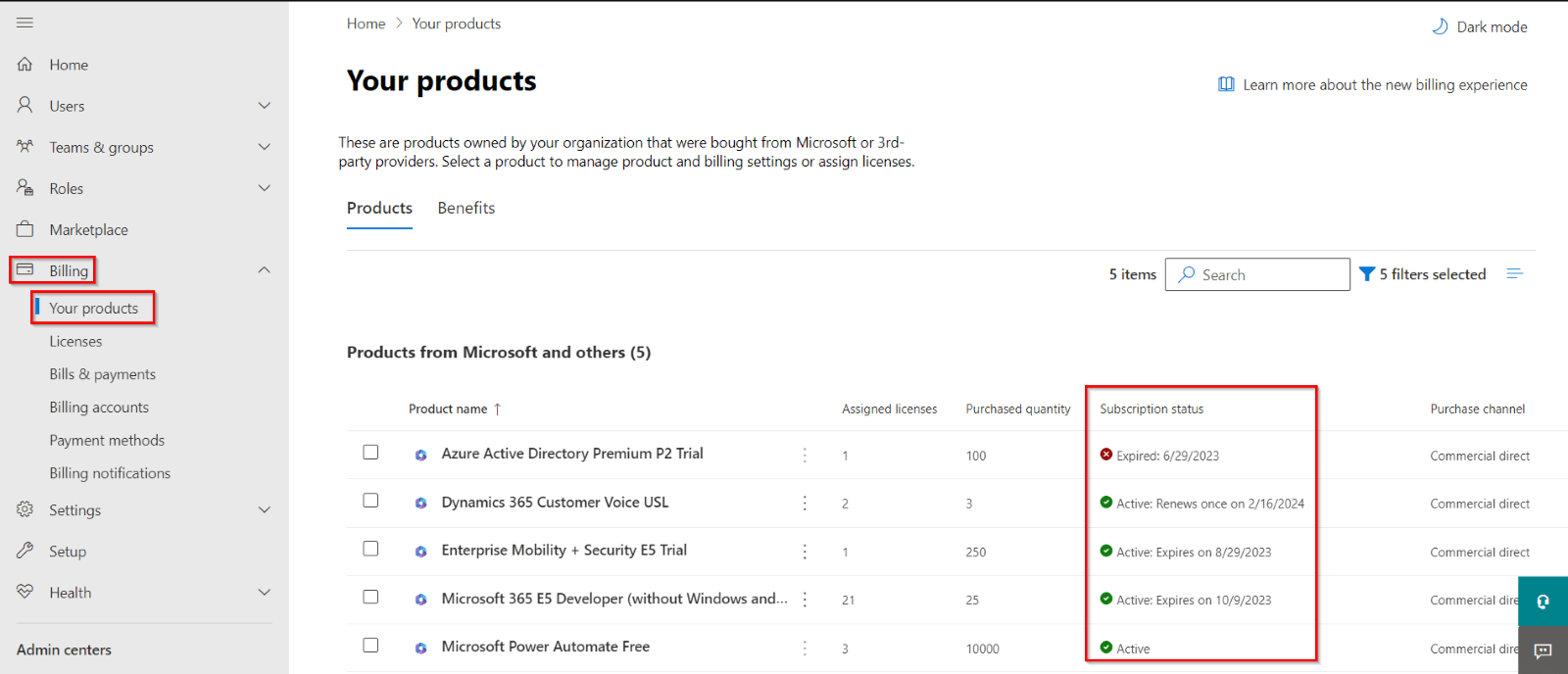Open the feedback chat icon

pyautogui.click(x=1543, y=650)
